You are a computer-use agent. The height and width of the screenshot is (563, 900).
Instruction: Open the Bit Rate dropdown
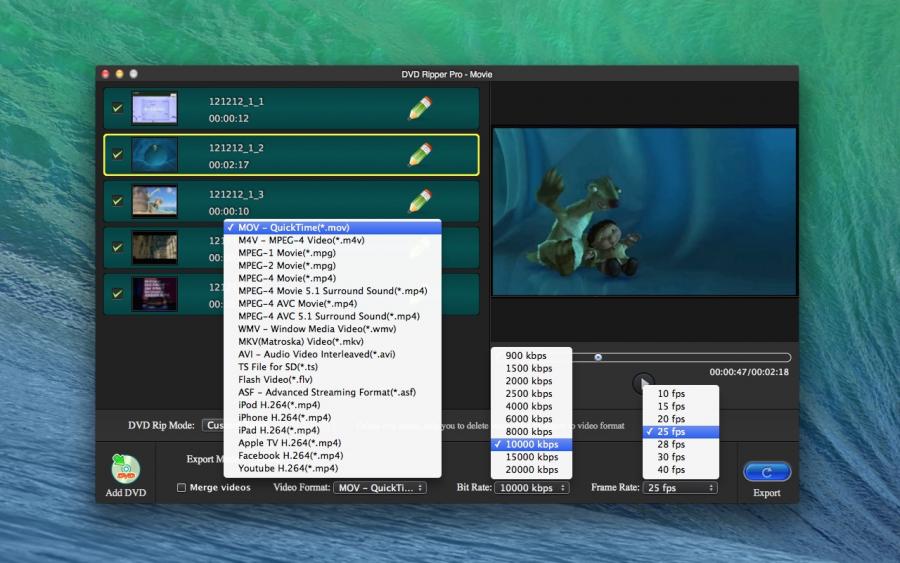(x=532, y=488)
